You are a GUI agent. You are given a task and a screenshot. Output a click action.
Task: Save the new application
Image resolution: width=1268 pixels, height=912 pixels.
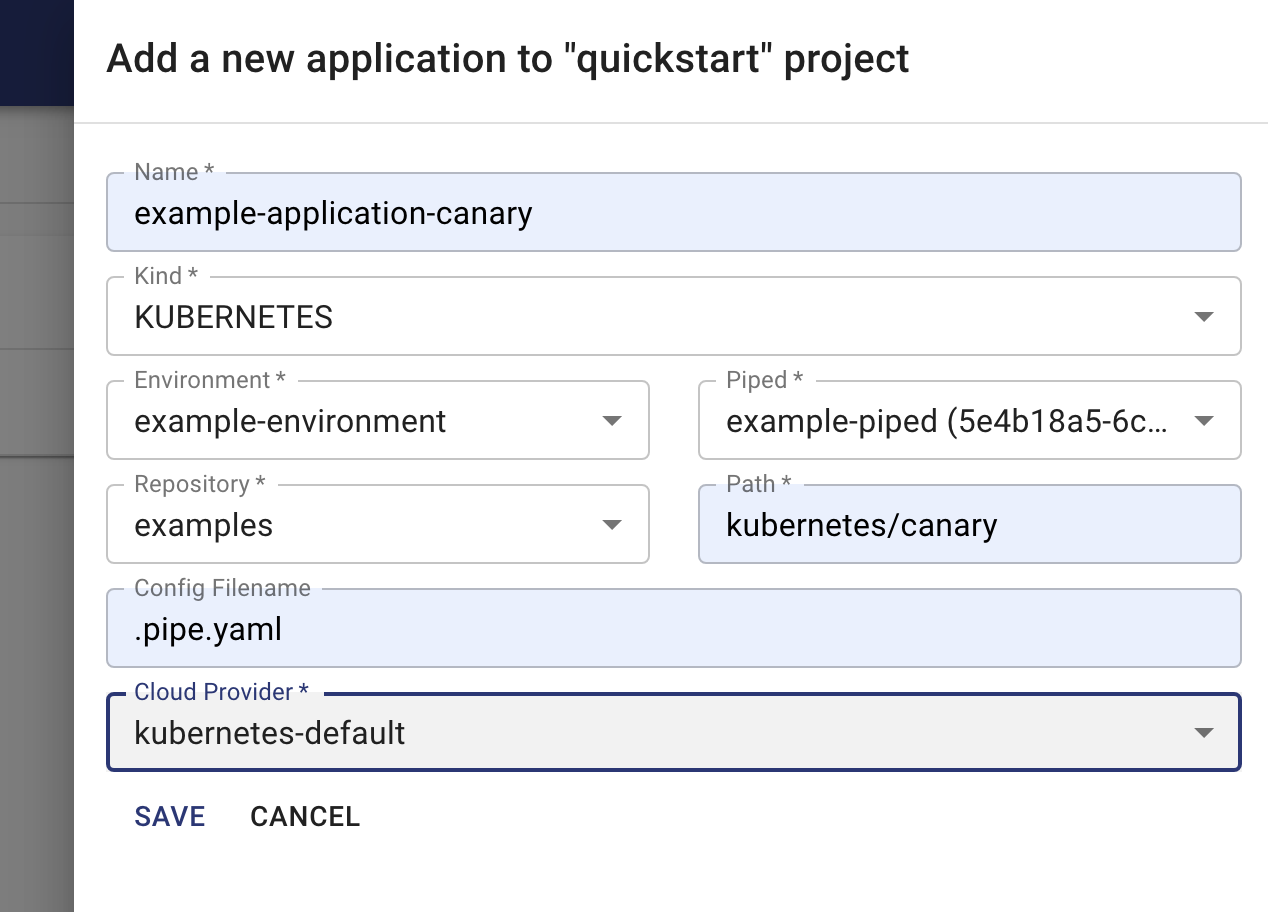pos(170,817)
